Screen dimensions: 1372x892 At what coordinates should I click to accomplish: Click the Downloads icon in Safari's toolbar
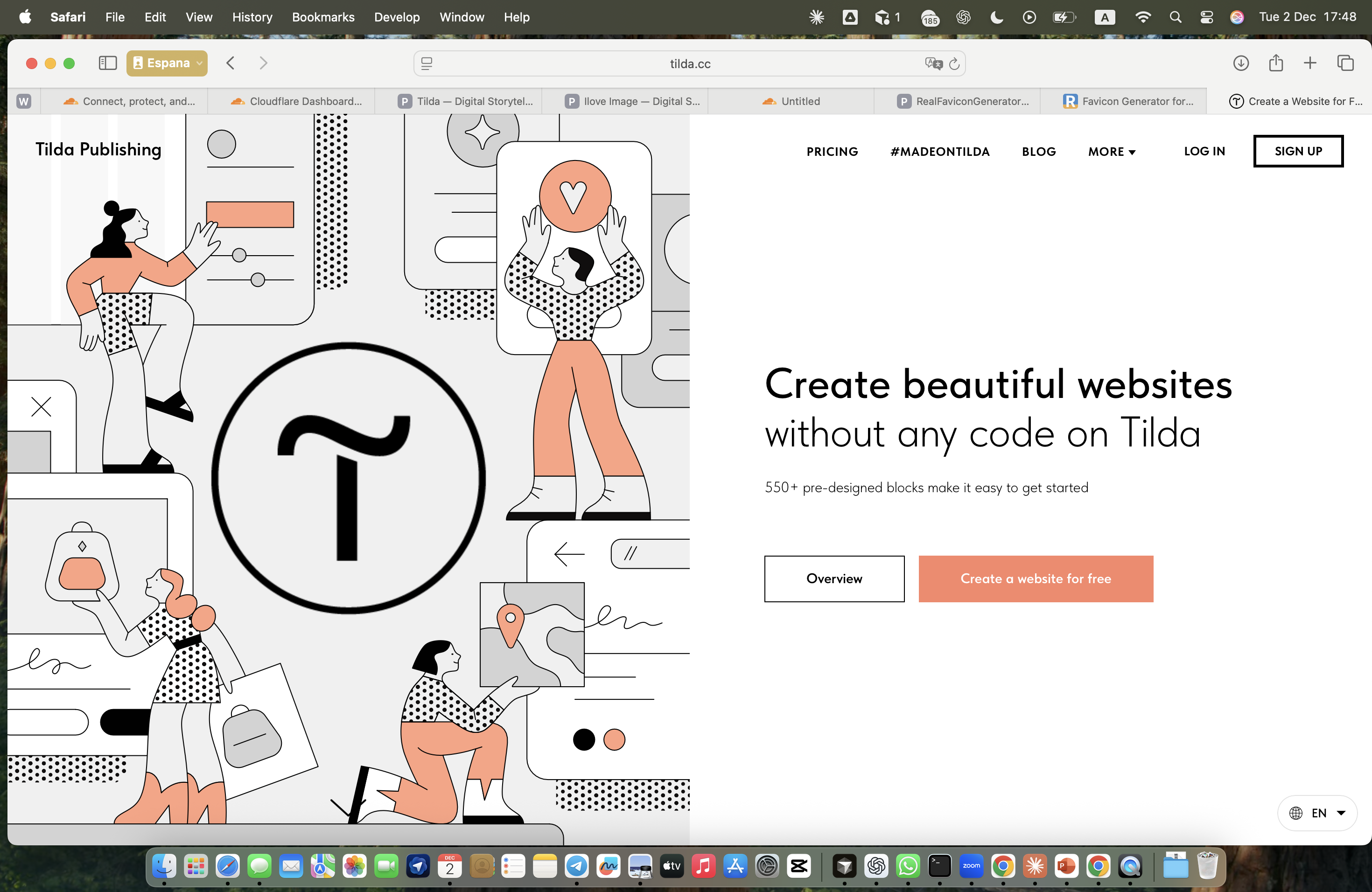[x=1242, y=63]
